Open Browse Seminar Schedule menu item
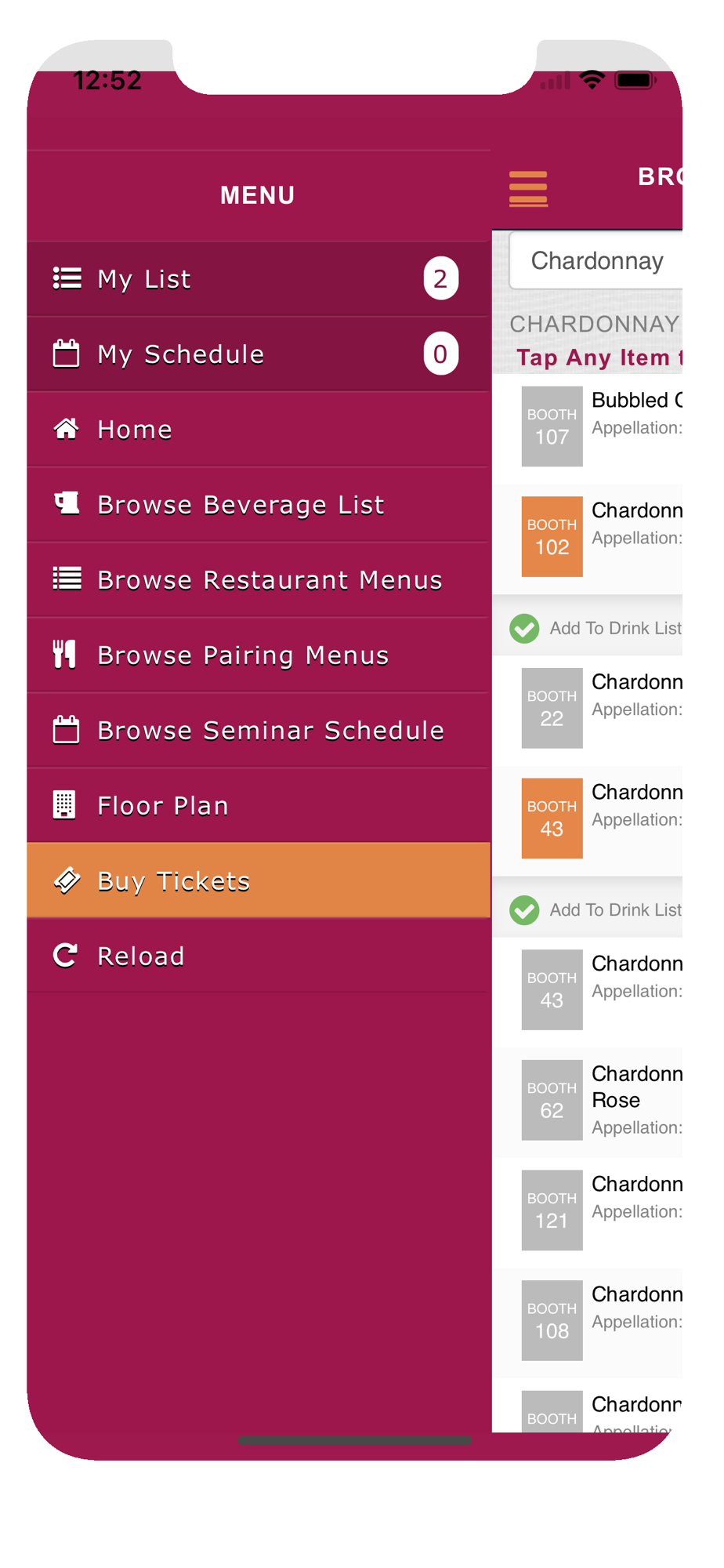724x1568 pixels. [x=259, y=731]
